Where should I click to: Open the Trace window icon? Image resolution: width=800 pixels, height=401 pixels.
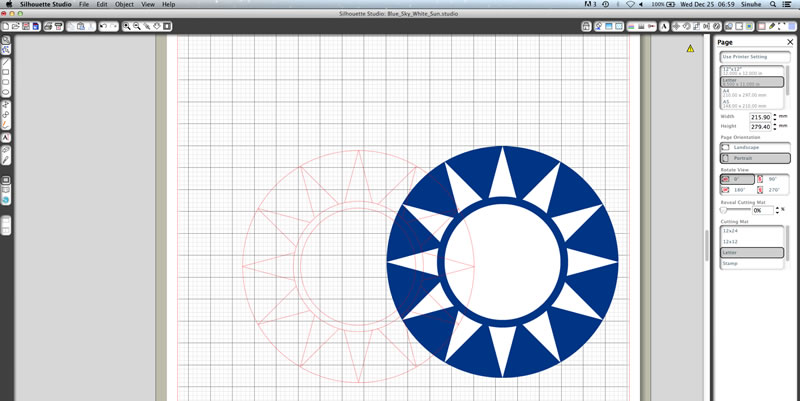(x=749, y=27)
